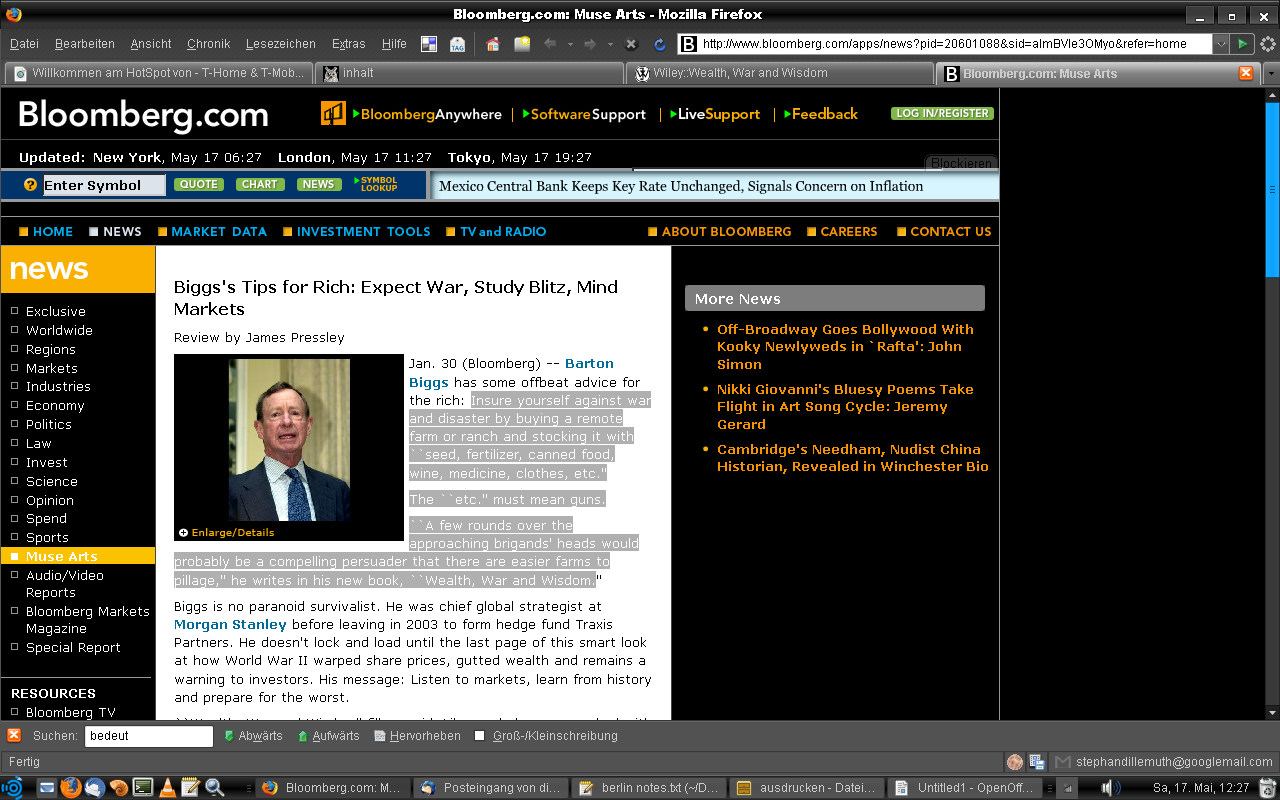Click the green Go arrow next to URL
The image size is (1280, 800).
point(1242,44)
